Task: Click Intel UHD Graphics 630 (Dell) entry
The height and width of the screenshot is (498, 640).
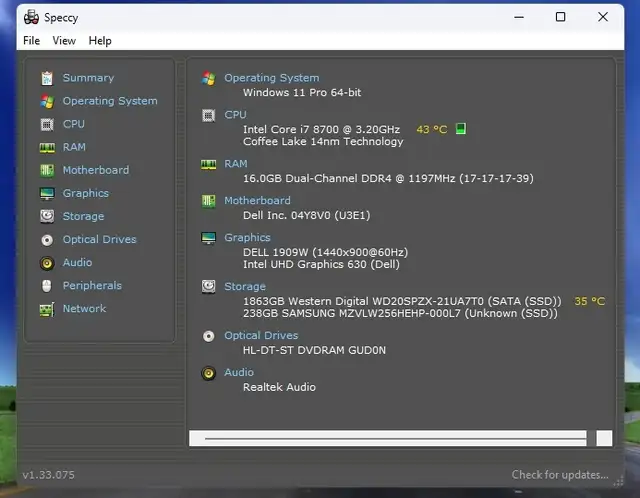Action: click(x=321, y=265)
